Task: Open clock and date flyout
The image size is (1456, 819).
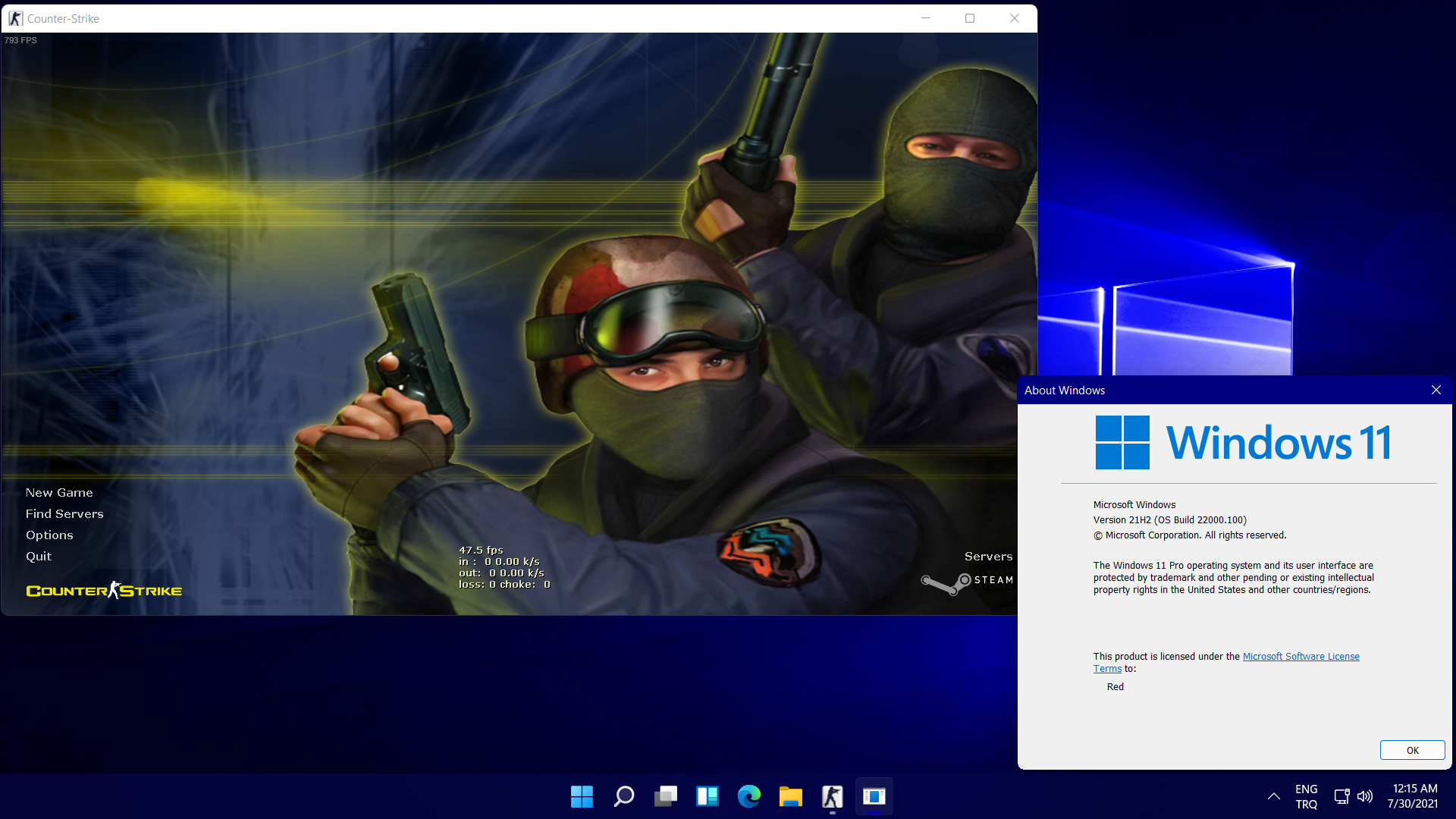Action: (1412, 796)
